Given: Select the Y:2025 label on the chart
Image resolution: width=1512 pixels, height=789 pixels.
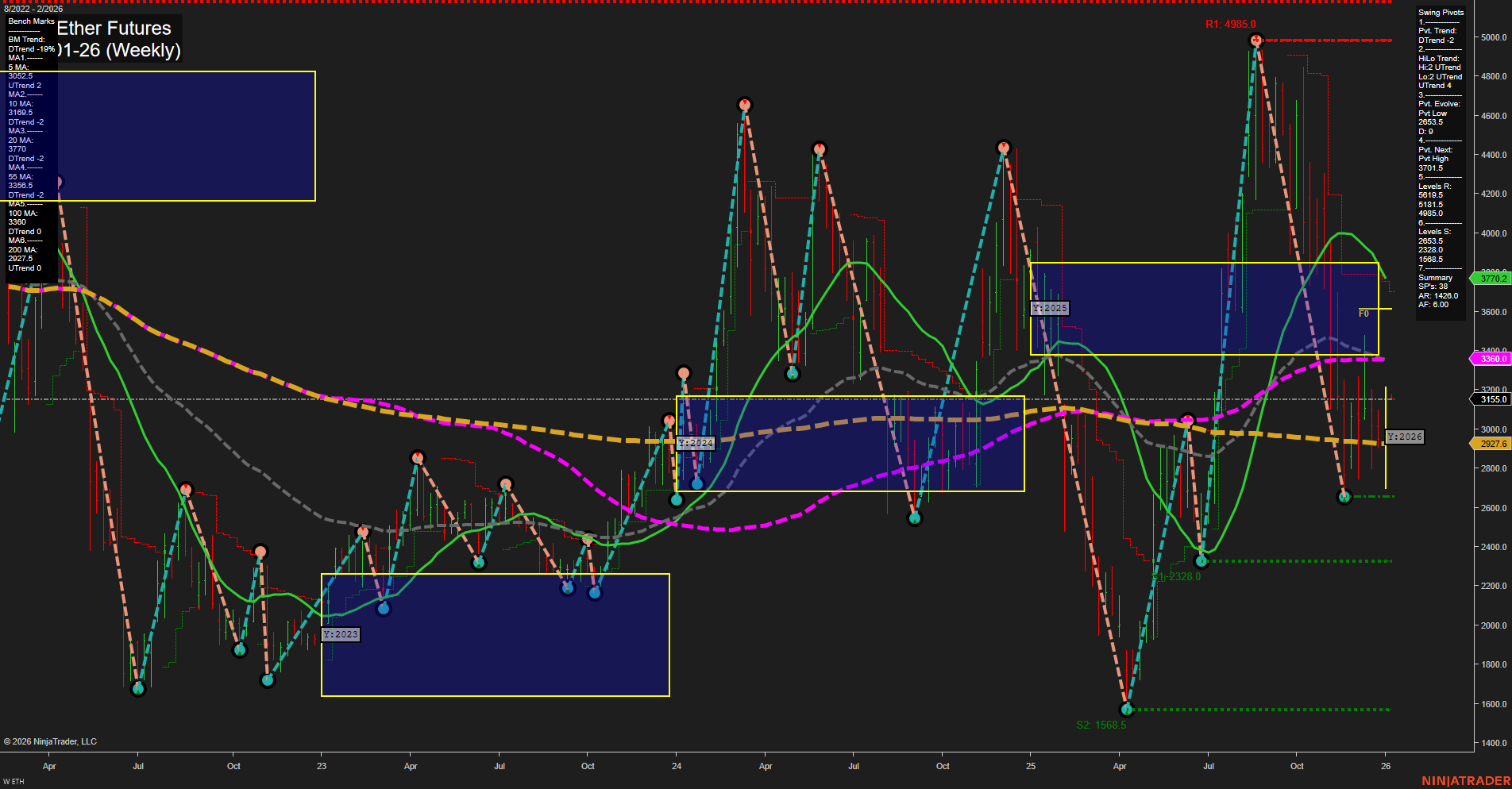Looking at the screenshot, I should (x=1050, y=307).
